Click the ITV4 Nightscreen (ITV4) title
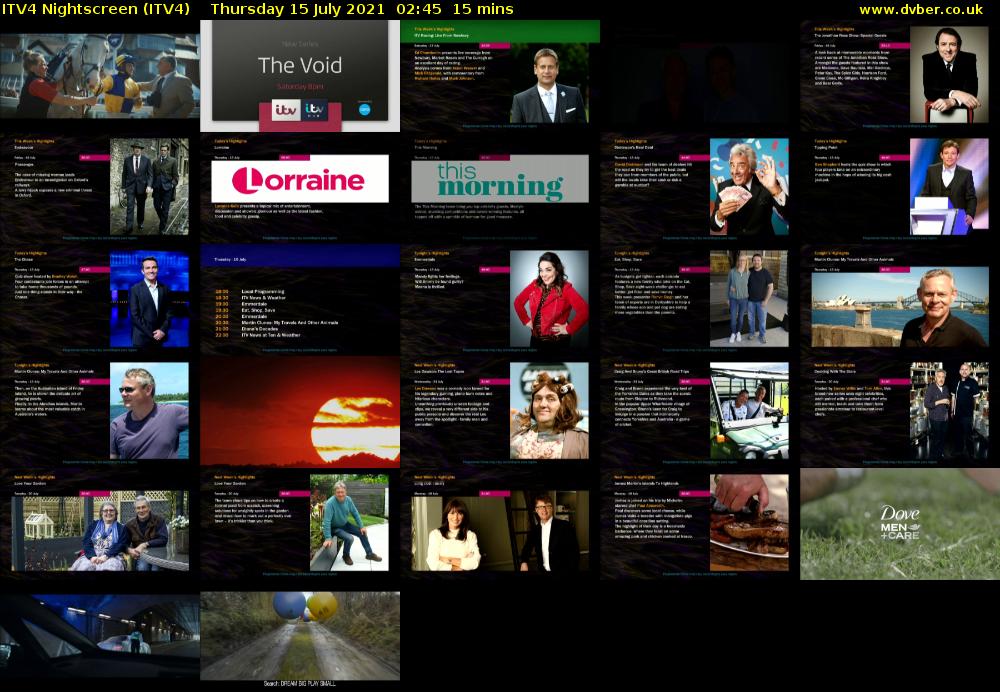Screen dimensions: 1000x692 pos(96,9)
